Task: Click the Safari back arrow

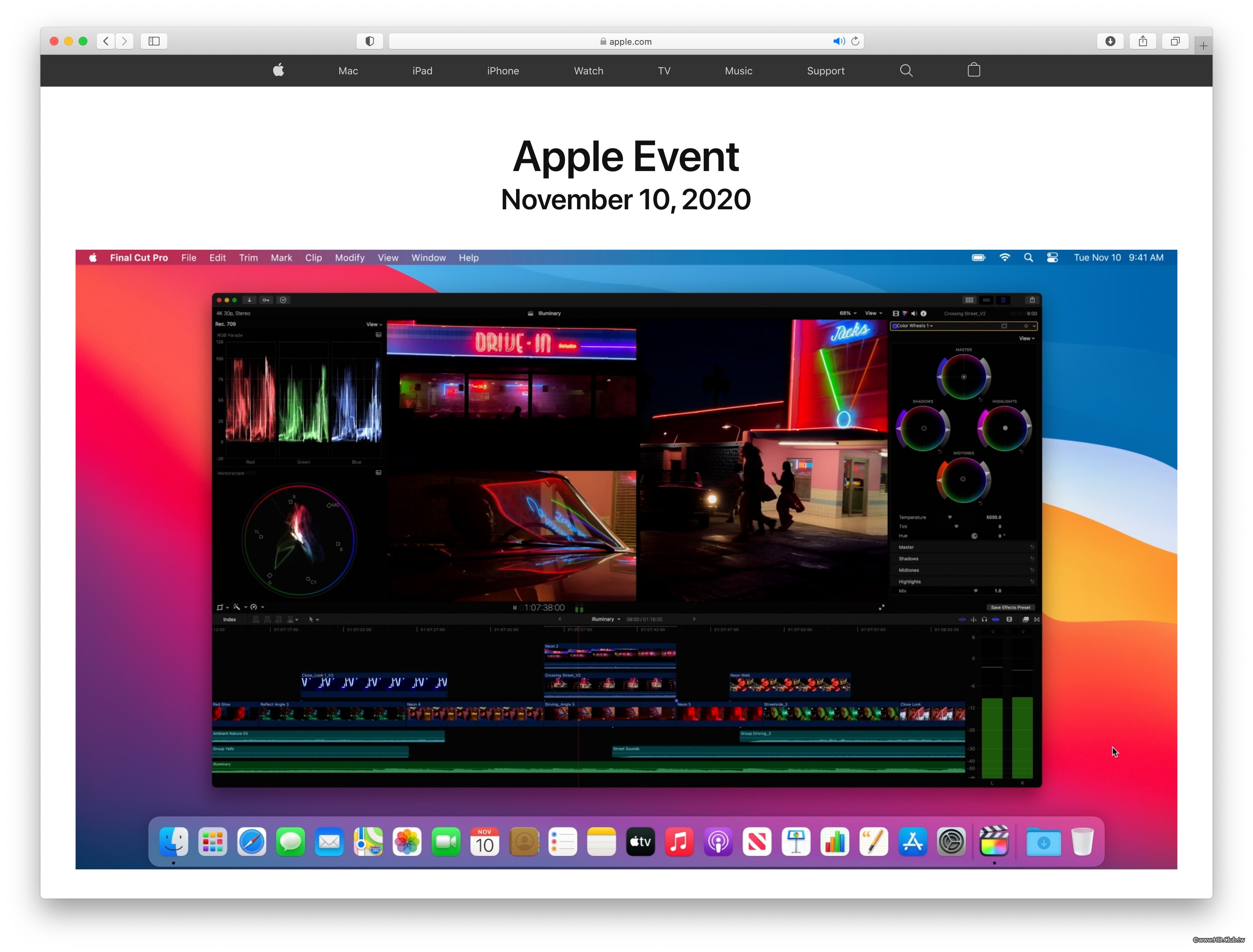Action: 106,41
